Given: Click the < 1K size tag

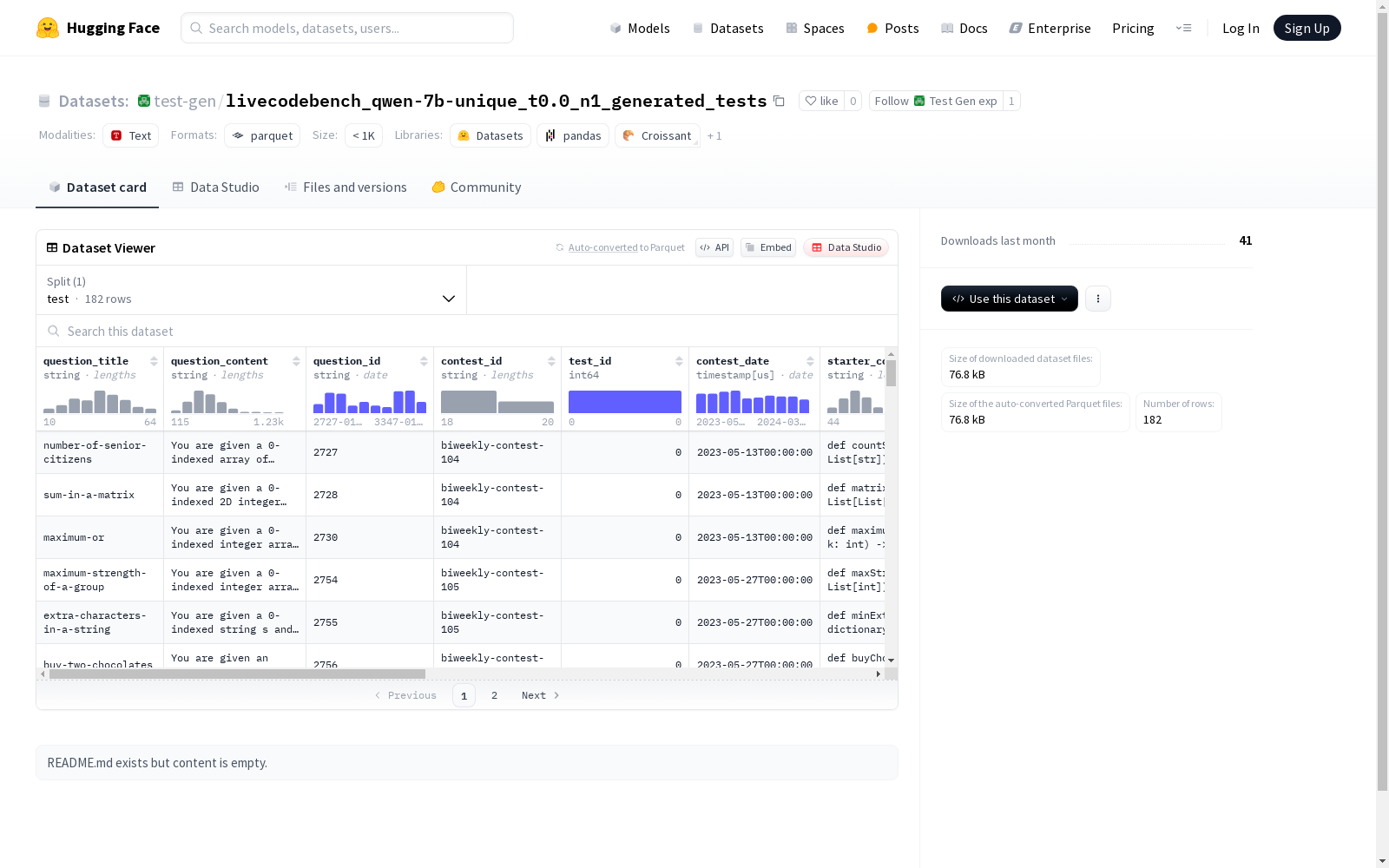Looking at the screenshot, I should click(364, 135).
